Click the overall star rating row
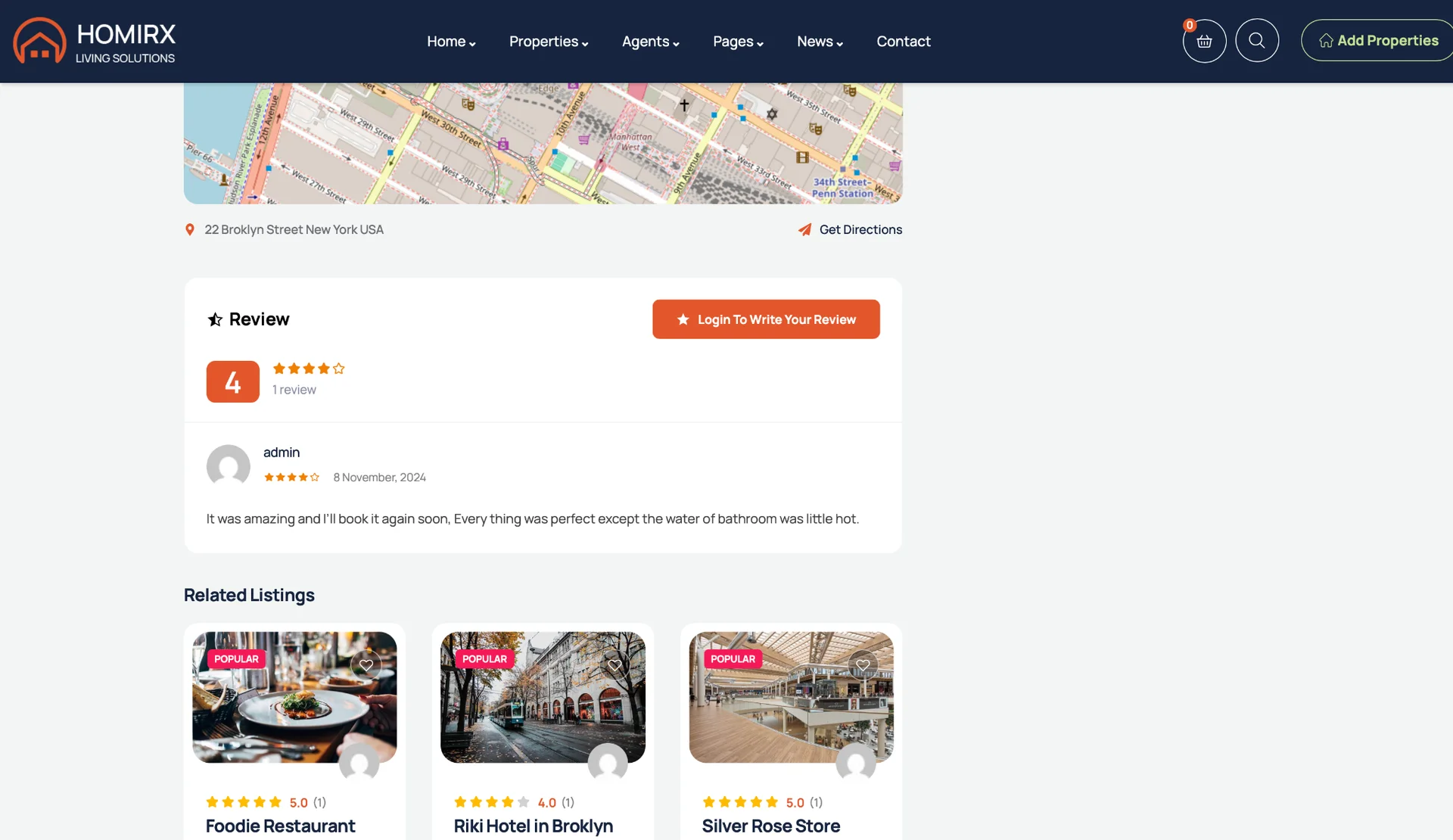The width and height of the screenshot is (1453, 840). tap(309, 369)
